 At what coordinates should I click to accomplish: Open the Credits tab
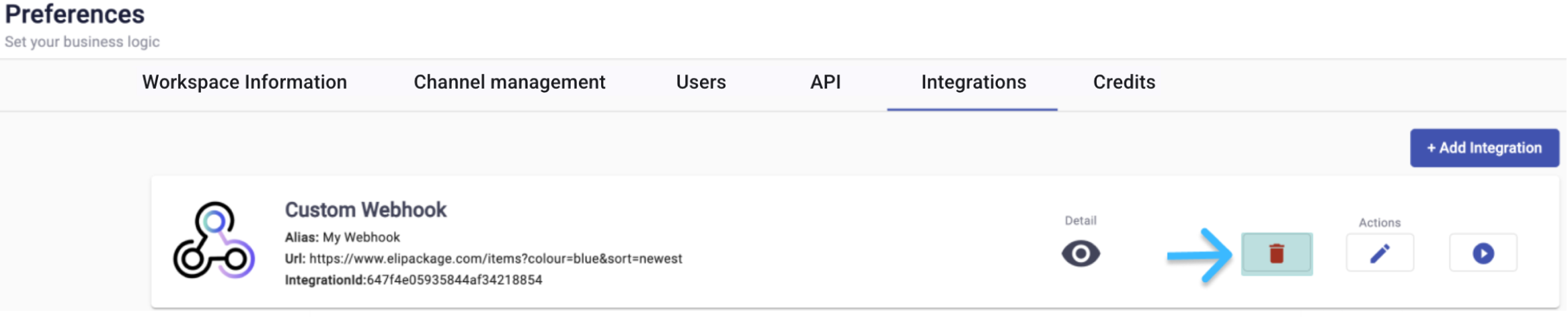(1124, 82)
